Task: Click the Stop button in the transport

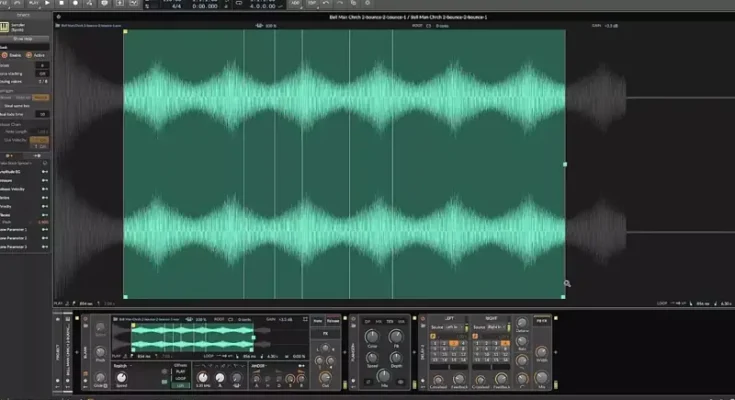Action: pyautogui.click(x=62, y=4)
